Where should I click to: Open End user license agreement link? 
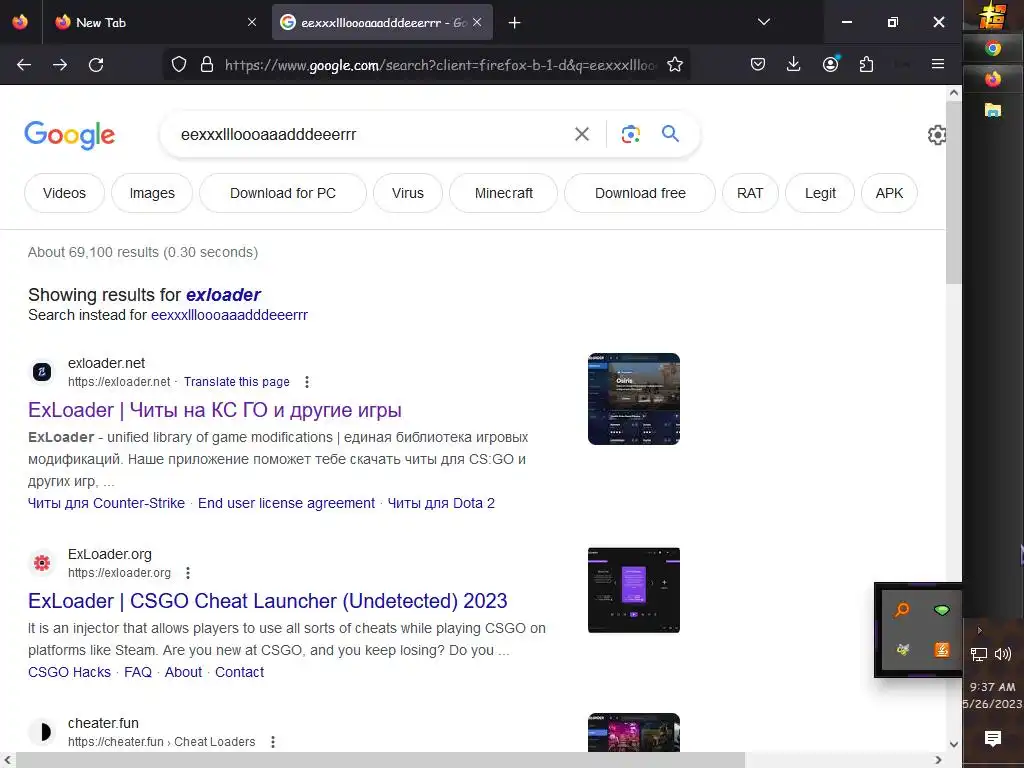pos(286,504)
